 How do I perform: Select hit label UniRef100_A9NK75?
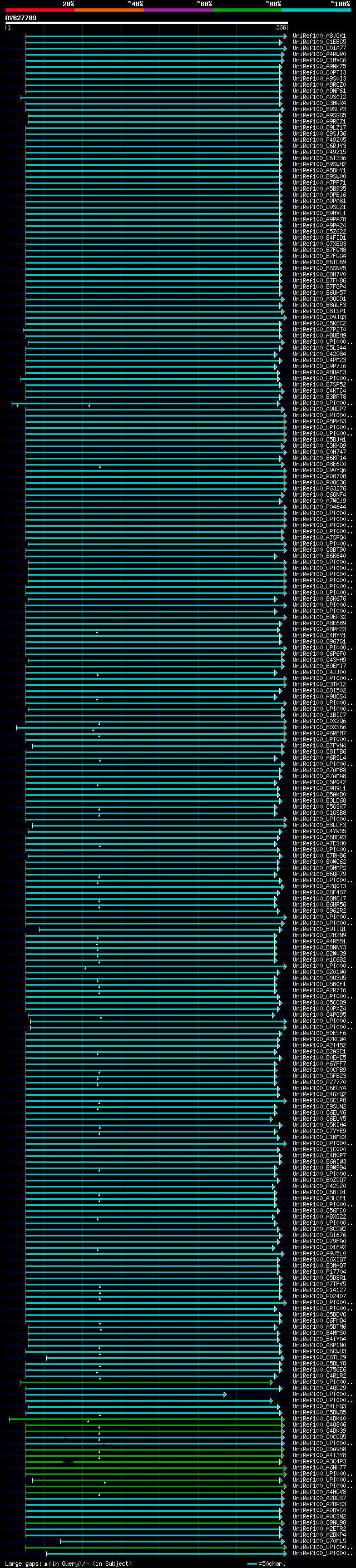click(319, 66)
